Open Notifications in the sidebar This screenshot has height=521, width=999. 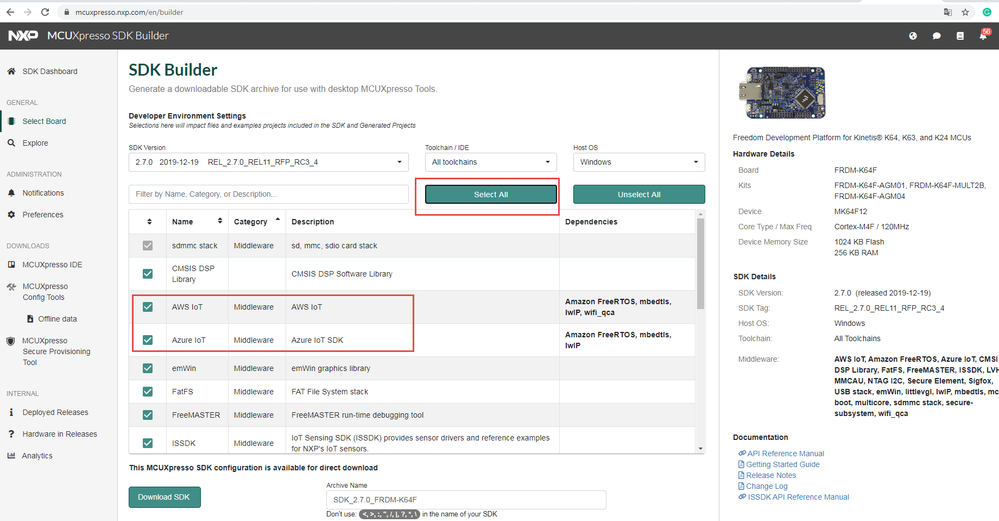tap(43, 193)
